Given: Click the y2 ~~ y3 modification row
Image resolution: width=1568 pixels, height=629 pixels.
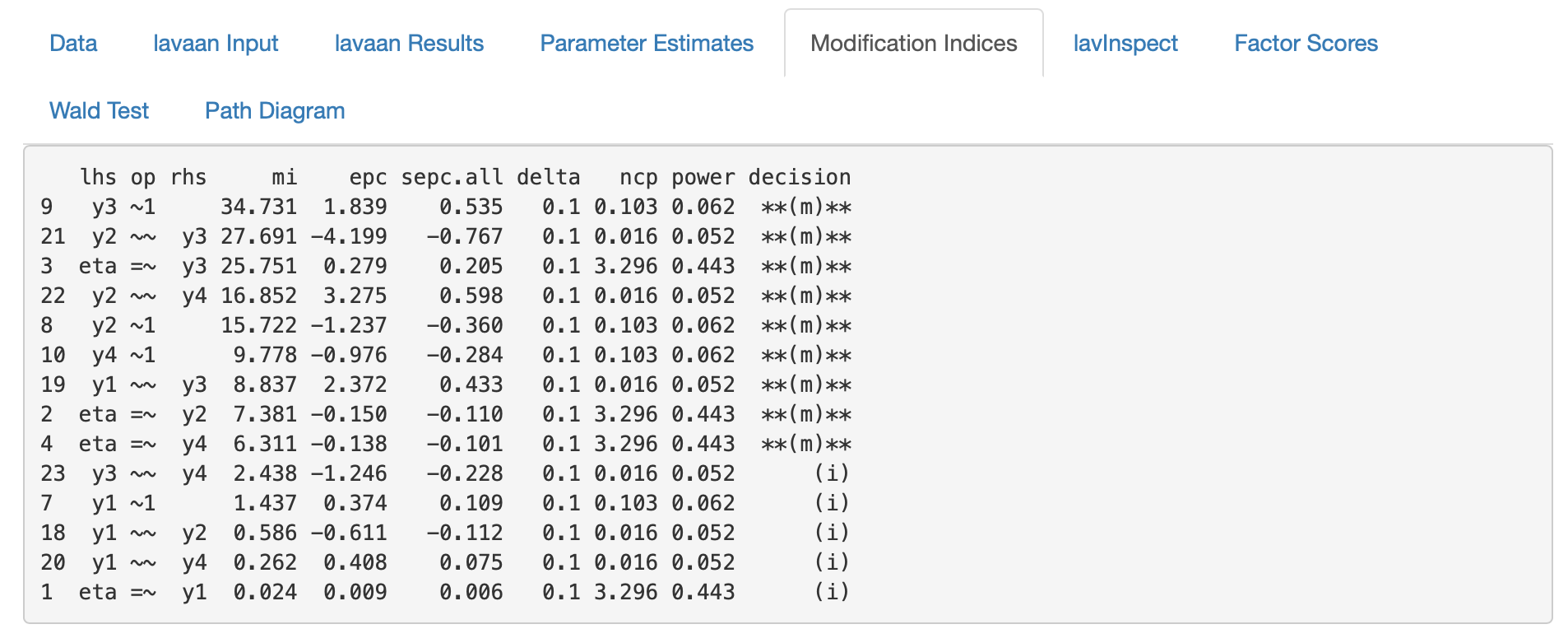Looking at the screenshot, I should coord(411,236).
